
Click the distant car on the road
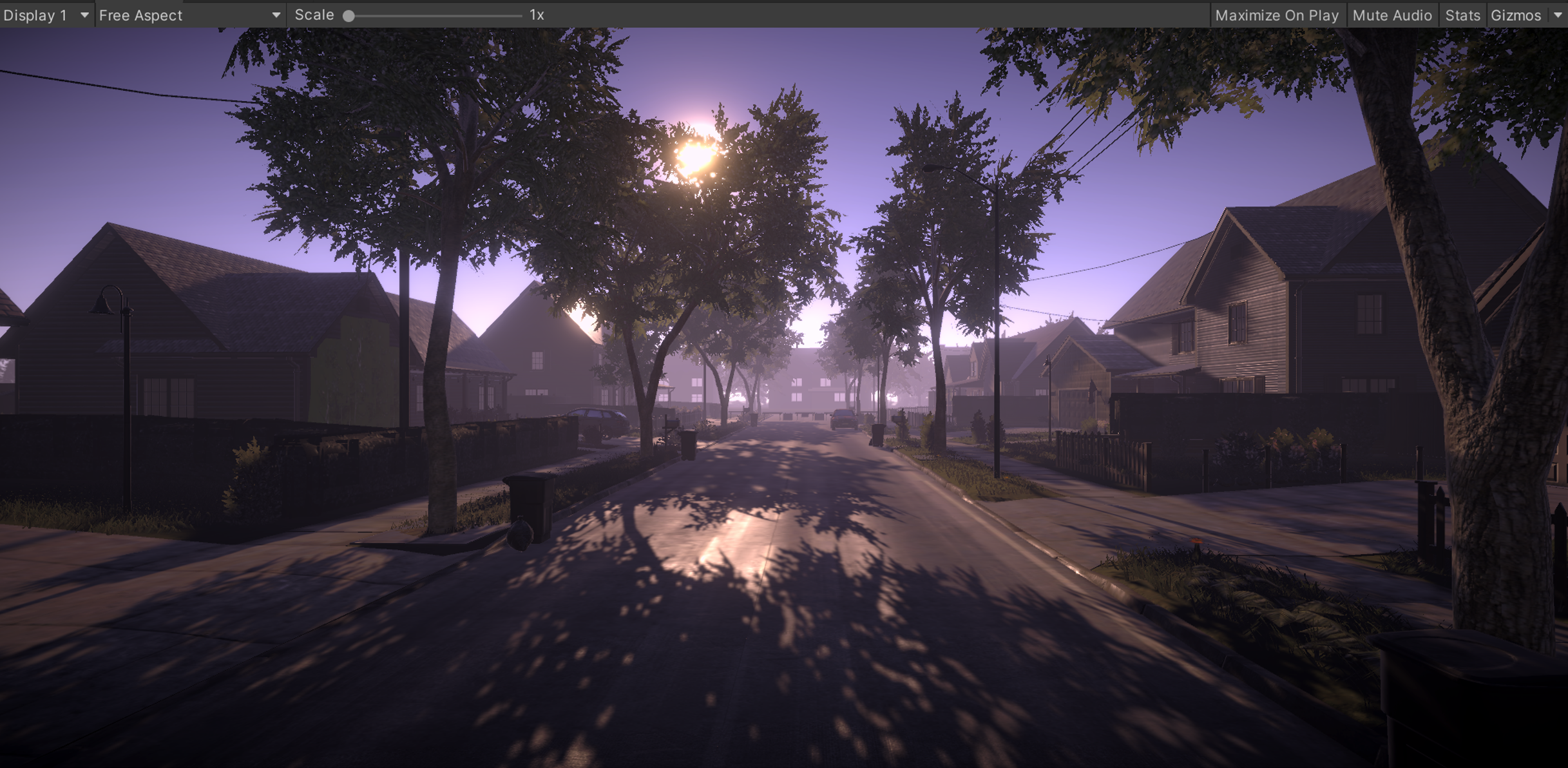pos(843,419)
